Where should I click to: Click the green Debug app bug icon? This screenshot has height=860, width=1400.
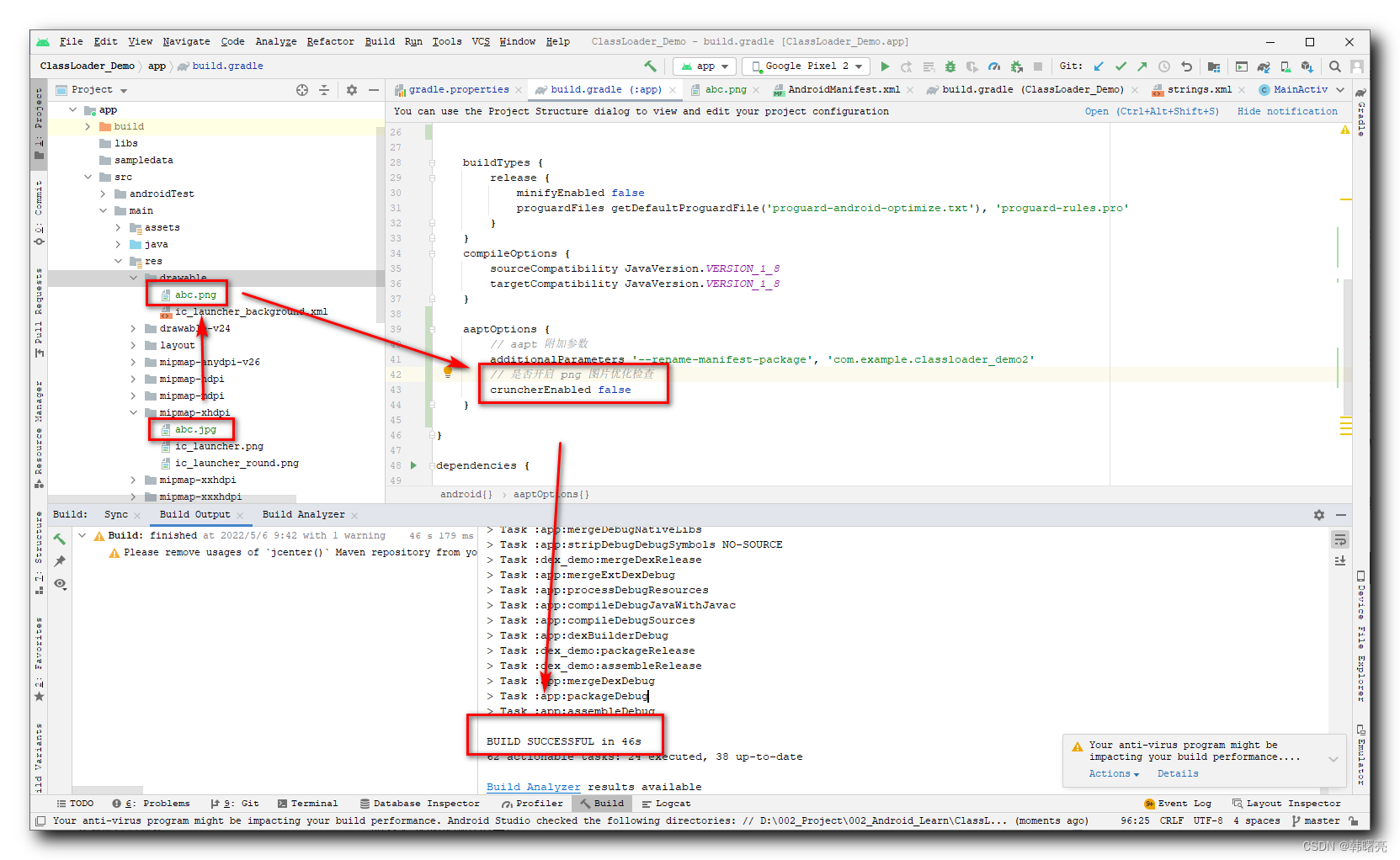click(950, 66)
